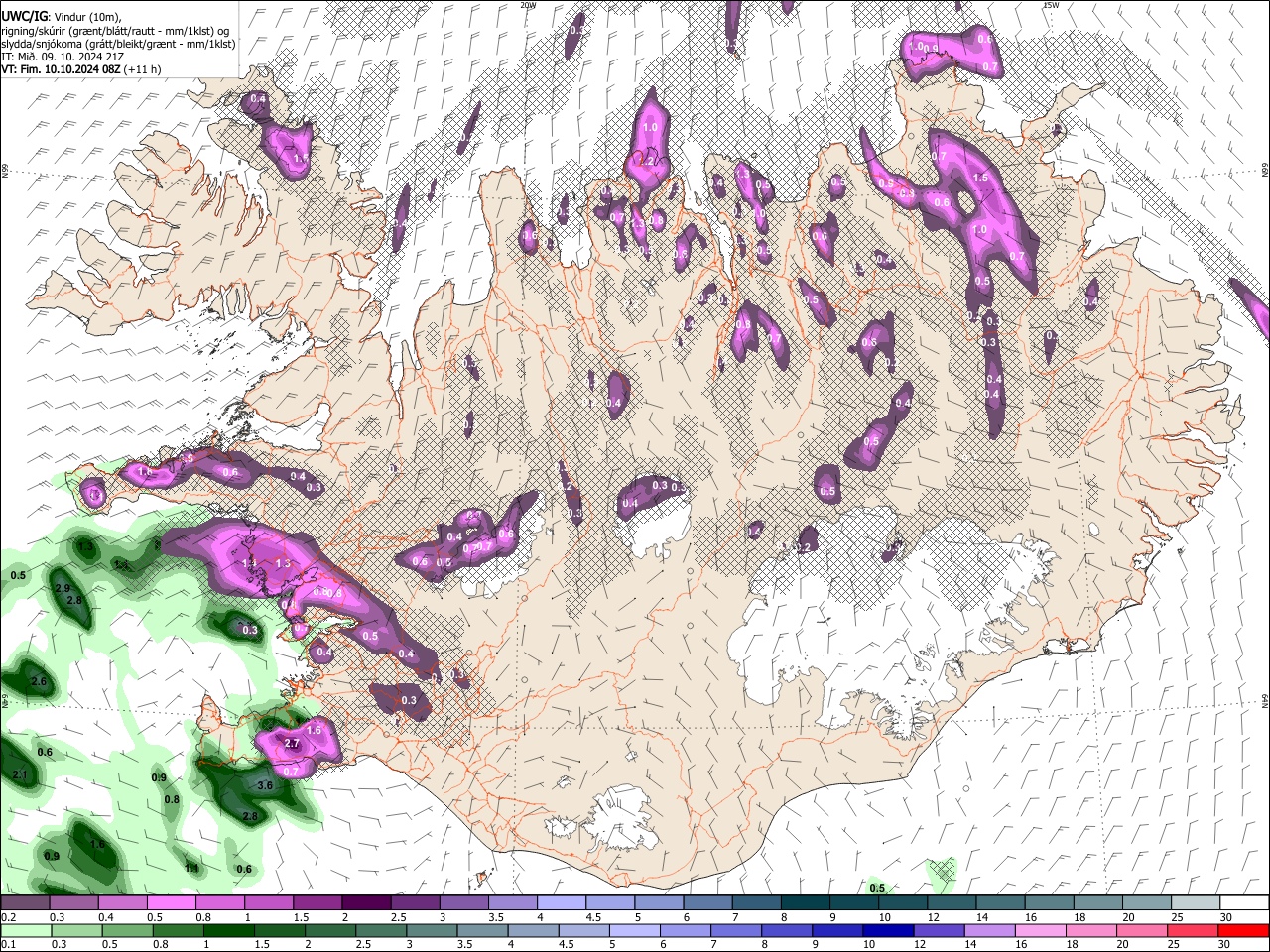Click the 2.7 snowfall value on the map
The image size is (1270, 952).
(x=292, y=743)
